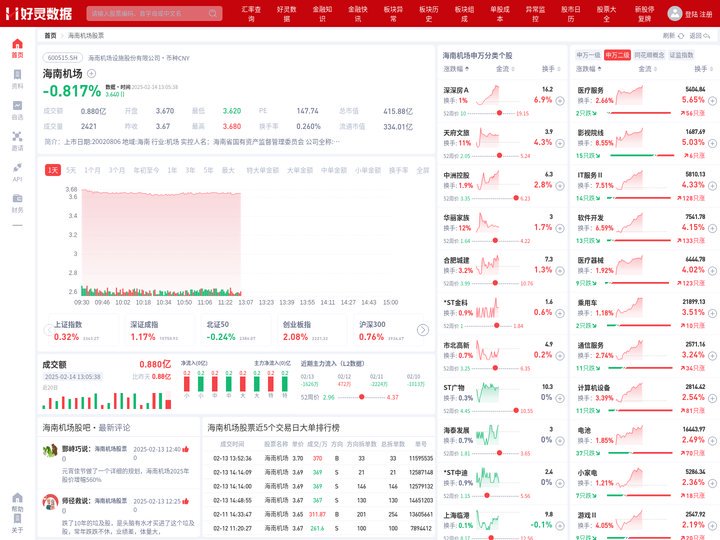Click the 好灵数据 site logo

point(39,13)
